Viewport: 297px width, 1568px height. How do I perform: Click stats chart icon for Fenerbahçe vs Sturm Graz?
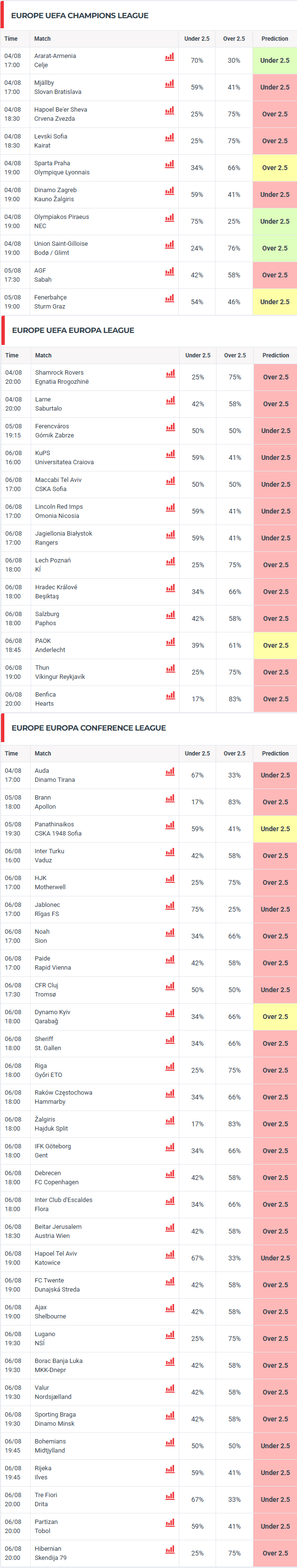tap(169, 298)
